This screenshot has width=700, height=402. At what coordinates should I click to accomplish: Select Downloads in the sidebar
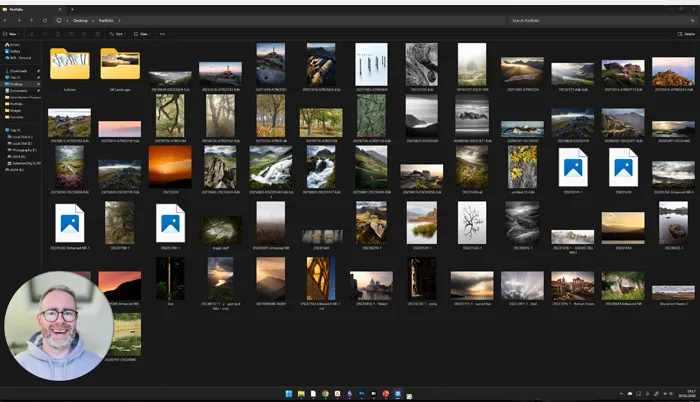pos(18,72)
